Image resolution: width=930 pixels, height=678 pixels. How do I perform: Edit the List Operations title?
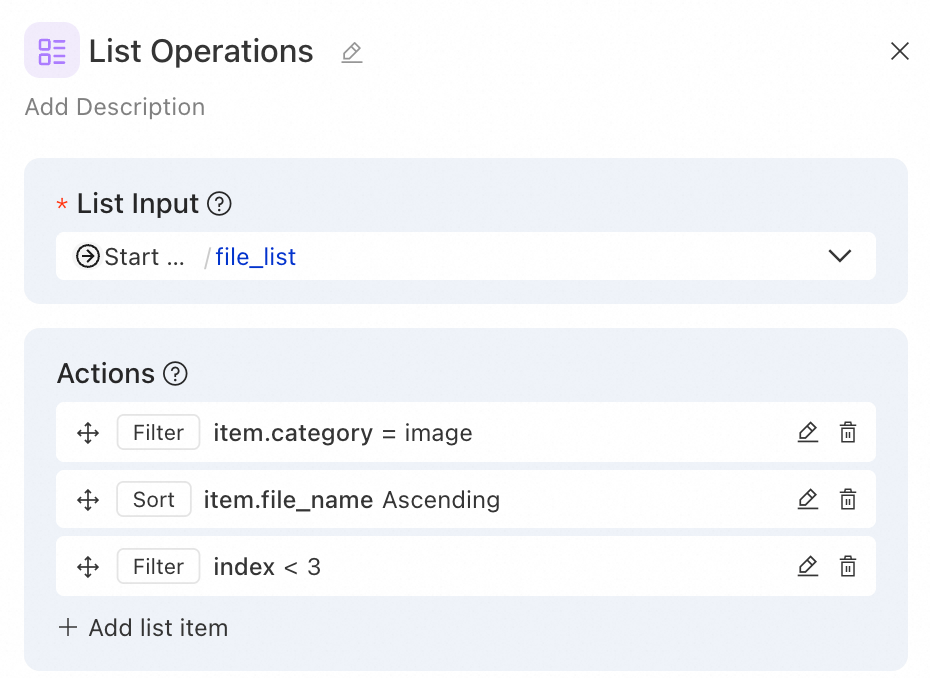click(x=351, y=52)
